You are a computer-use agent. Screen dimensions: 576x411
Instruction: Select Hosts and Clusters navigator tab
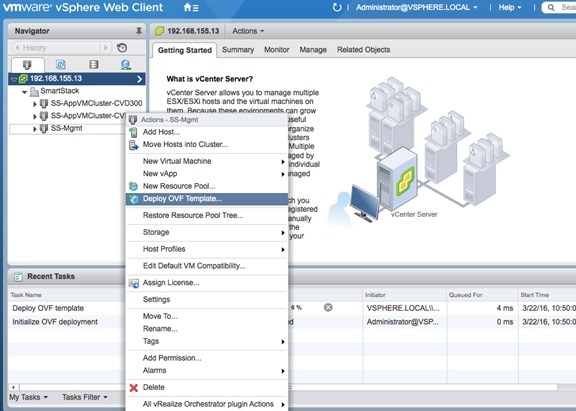[x=27, y=65]
